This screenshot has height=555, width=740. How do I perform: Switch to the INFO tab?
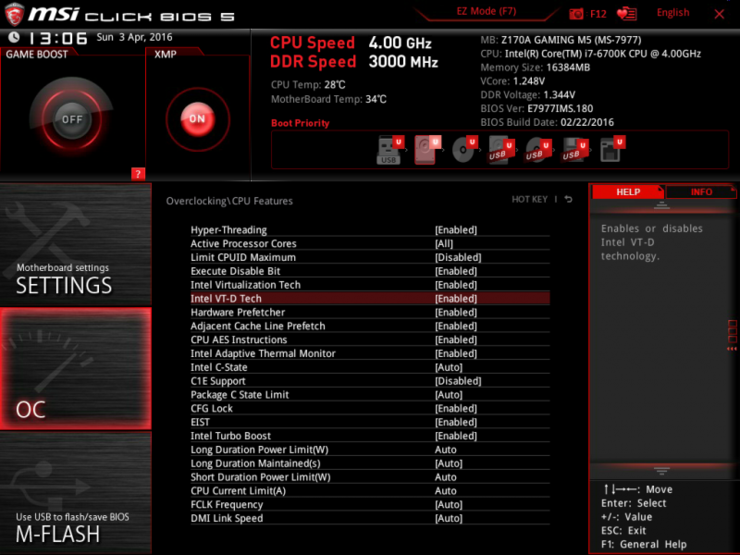coord(701,192)
